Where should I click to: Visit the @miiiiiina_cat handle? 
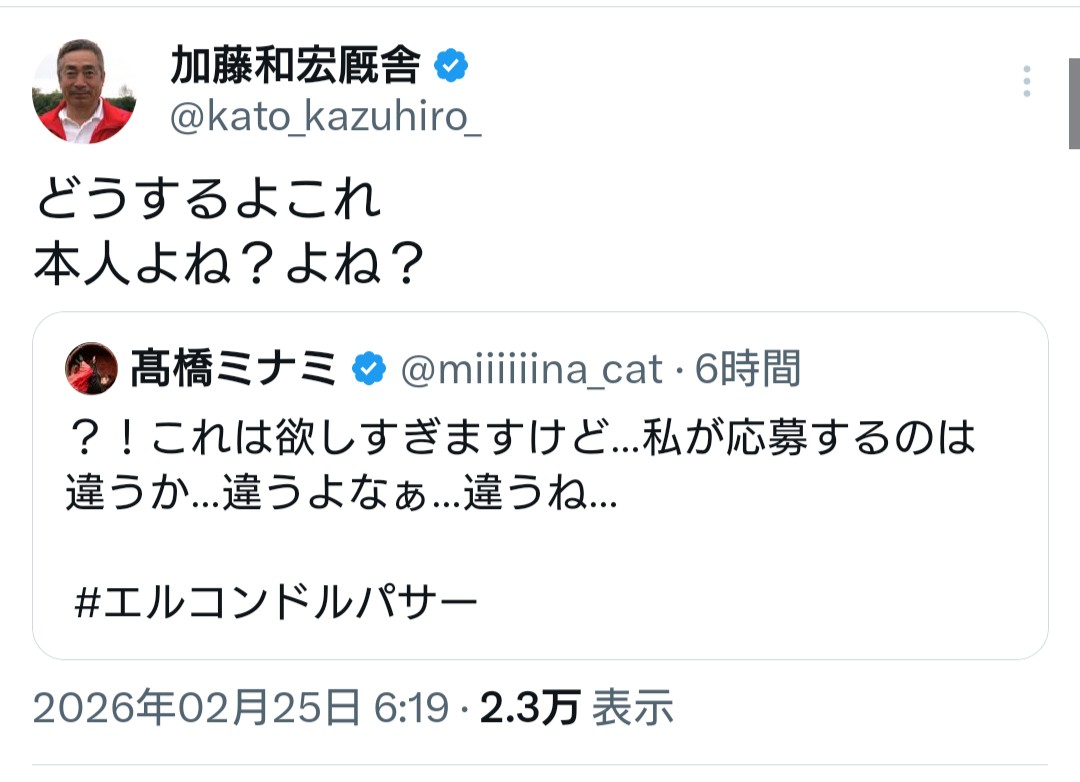(531, 370)
